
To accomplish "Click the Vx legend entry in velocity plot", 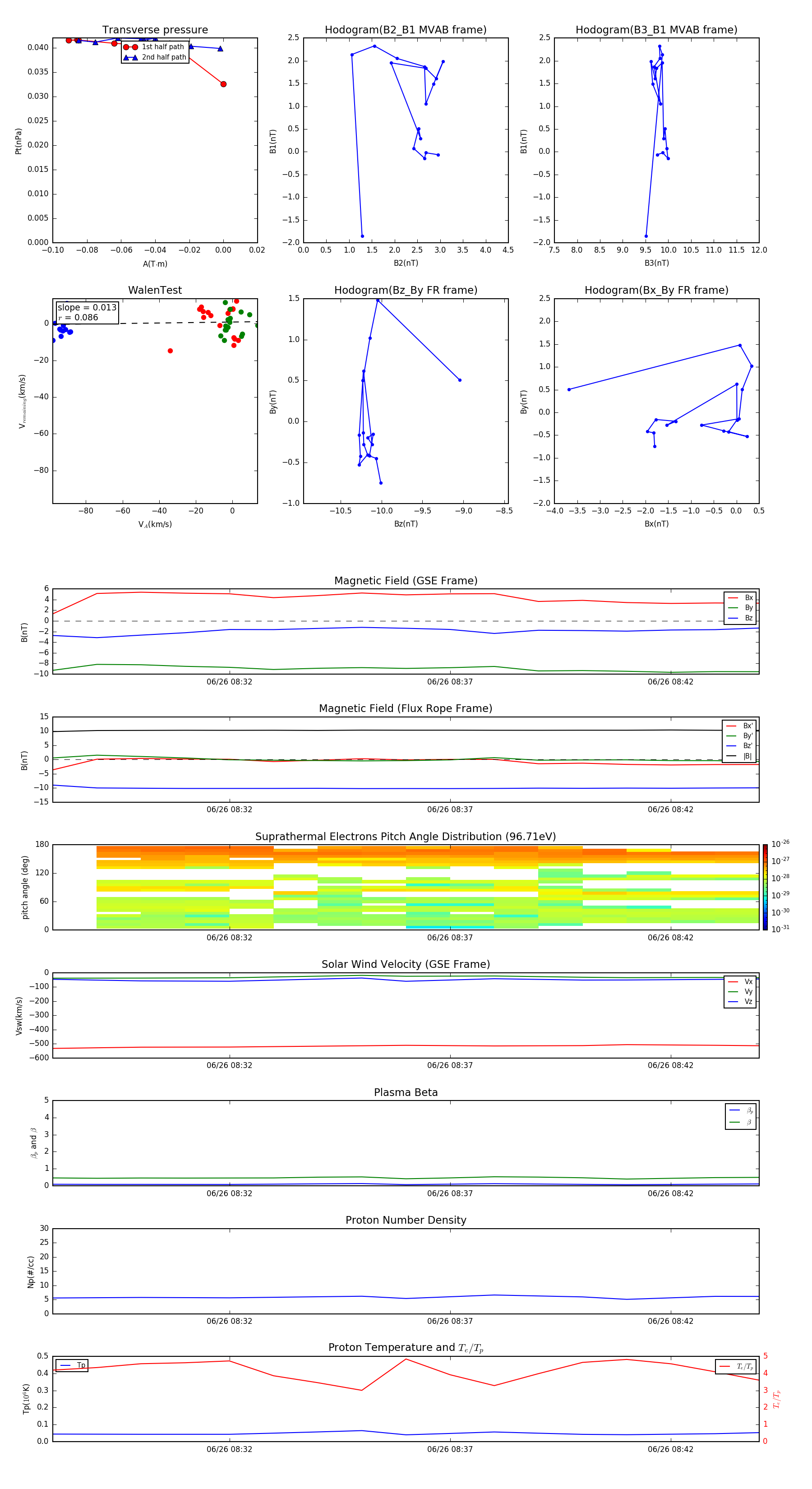I will pos(740,981).
